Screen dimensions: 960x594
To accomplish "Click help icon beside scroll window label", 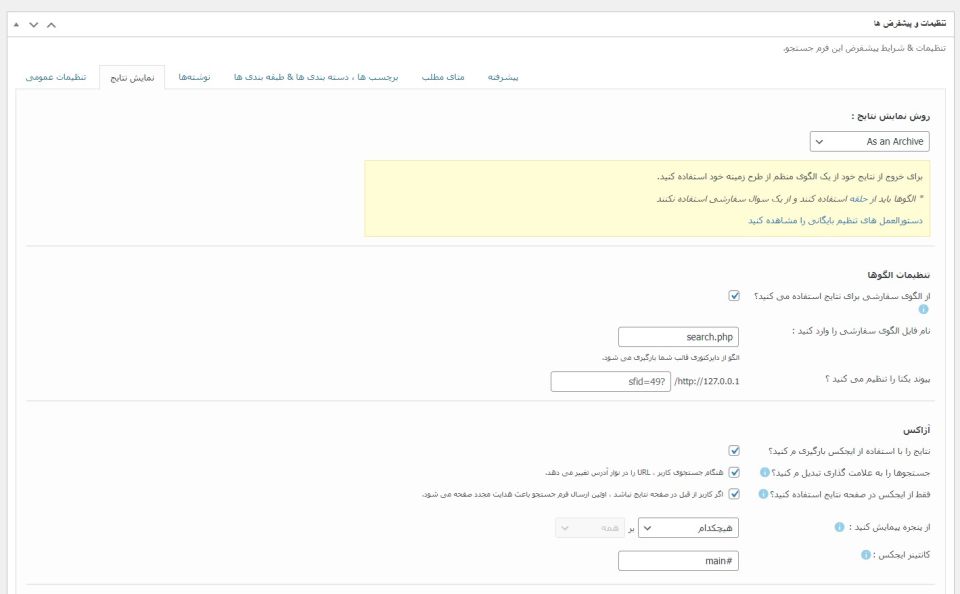I will coord(839,527).
